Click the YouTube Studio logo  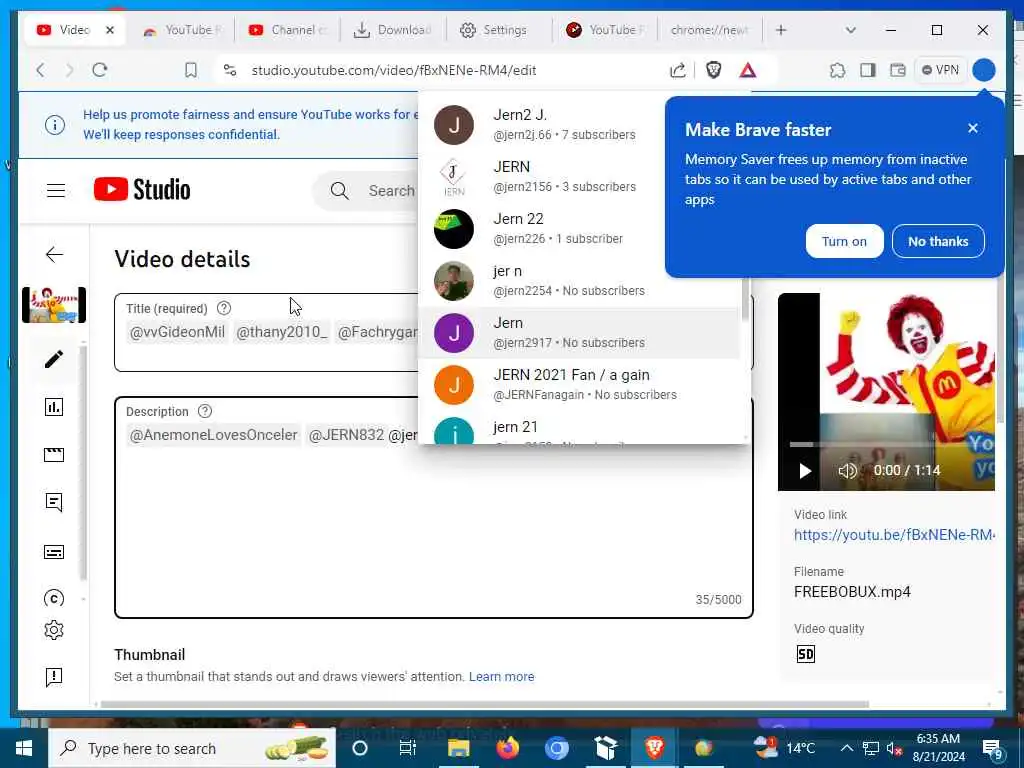142,189
